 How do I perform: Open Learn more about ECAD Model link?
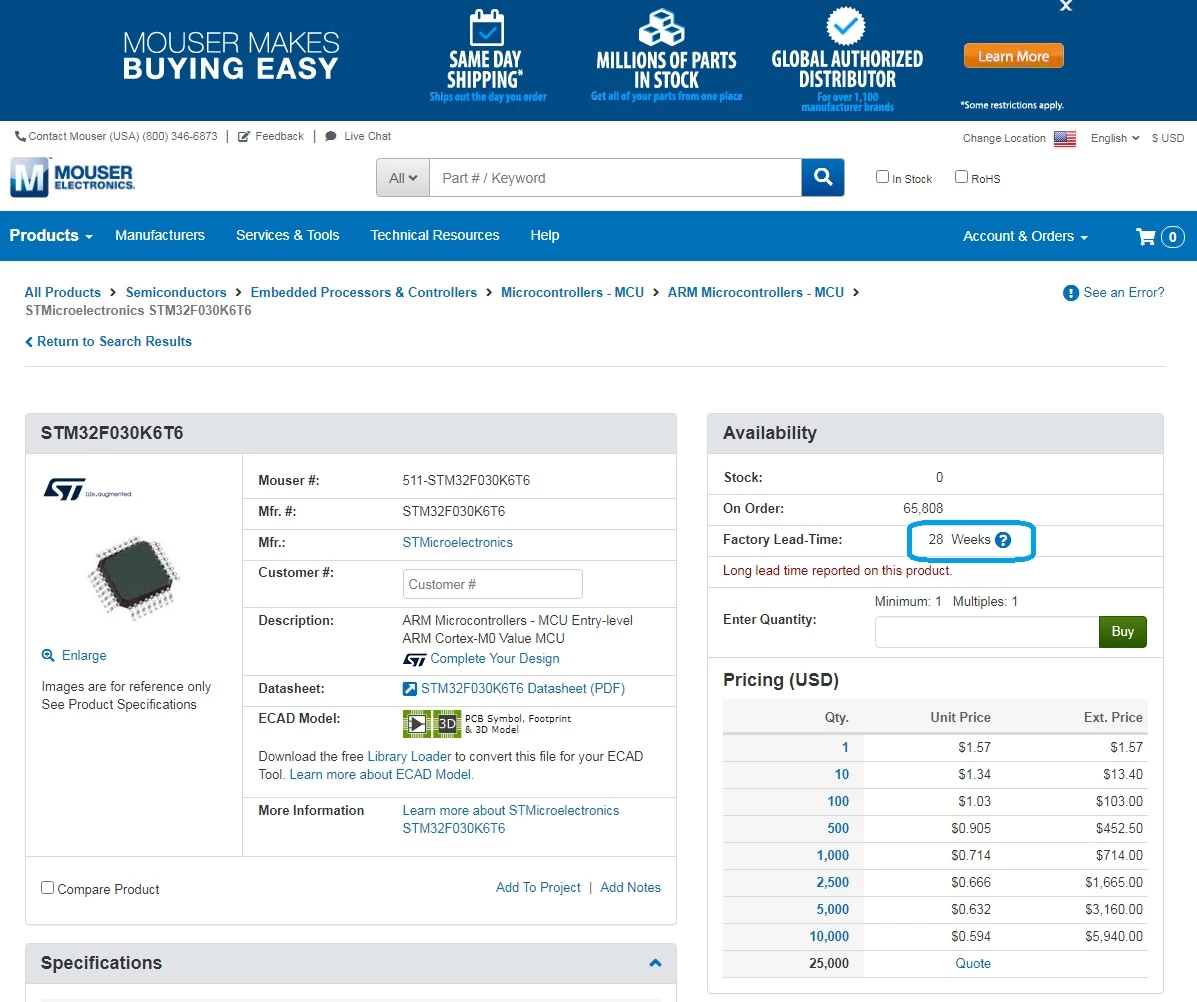(381, 775)
